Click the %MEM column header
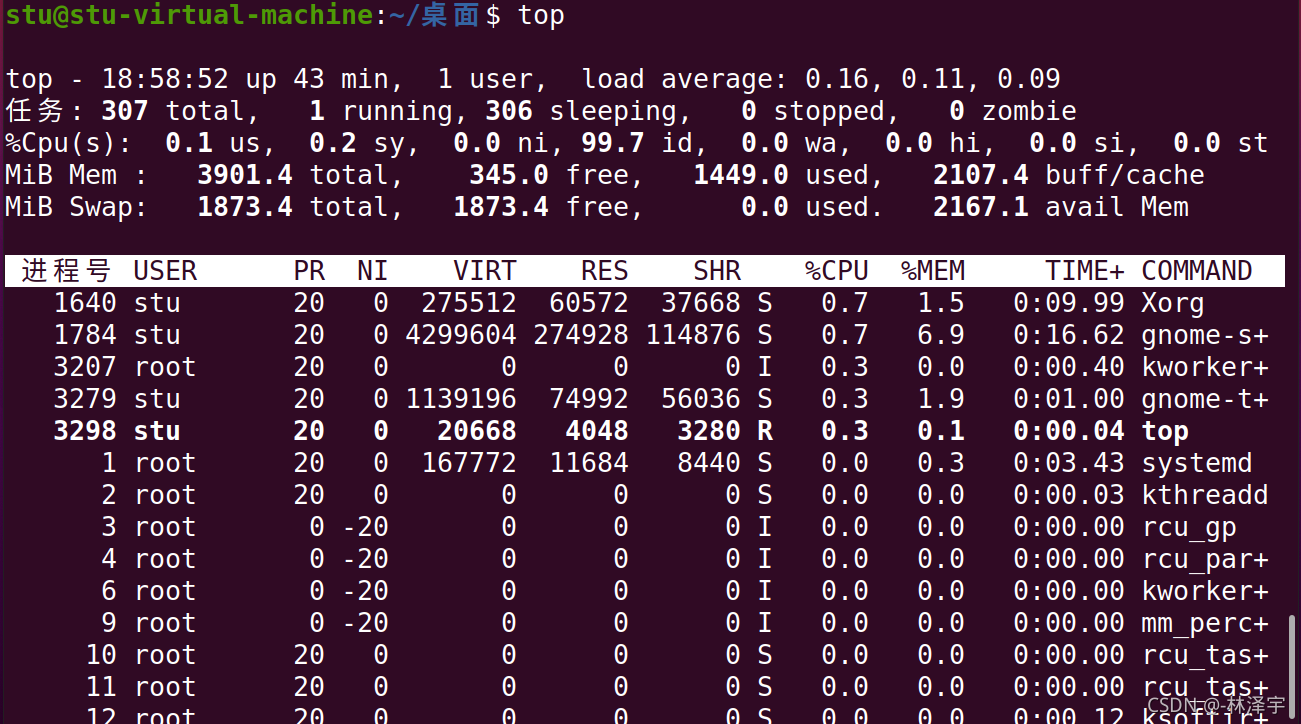 pyautogui.click(x=933, y=271)
